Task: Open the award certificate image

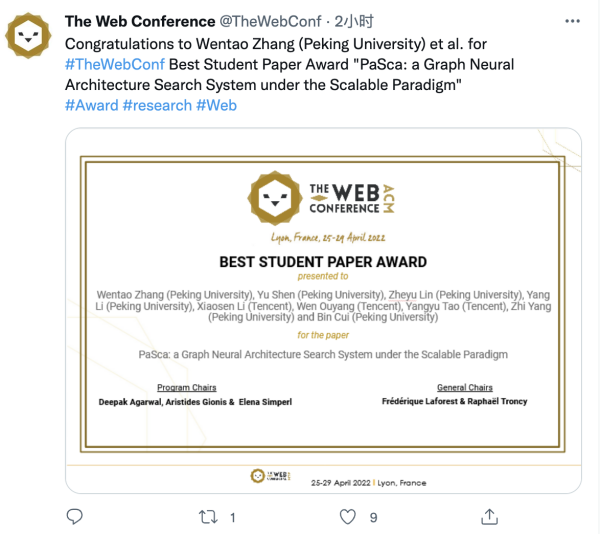Action: (323, 310)
